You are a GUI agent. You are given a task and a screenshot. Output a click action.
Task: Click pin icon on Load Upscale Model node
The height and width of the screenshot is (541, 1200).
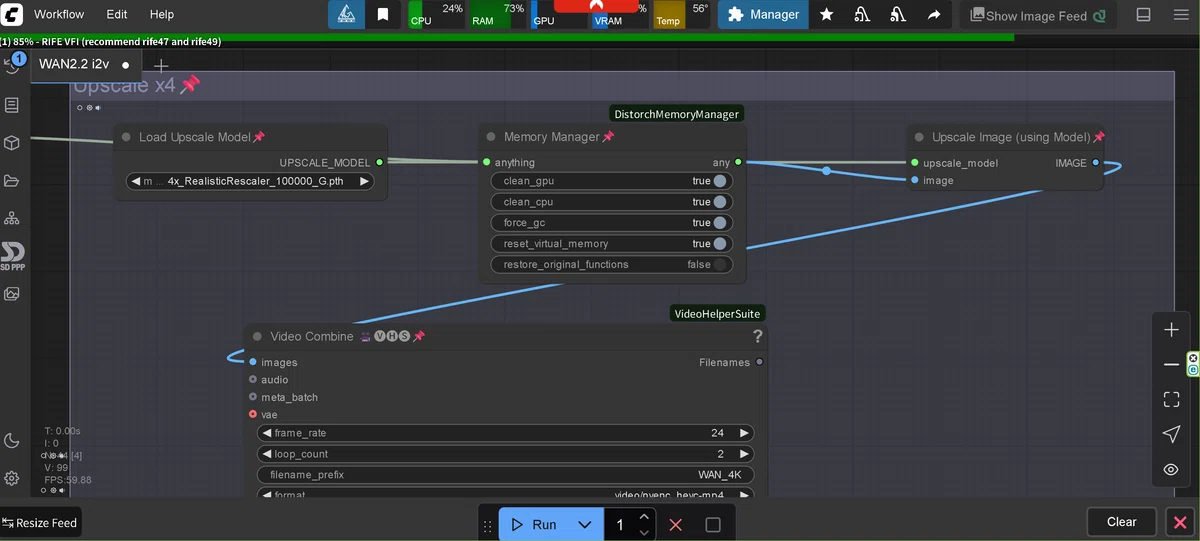click(259, 137)
